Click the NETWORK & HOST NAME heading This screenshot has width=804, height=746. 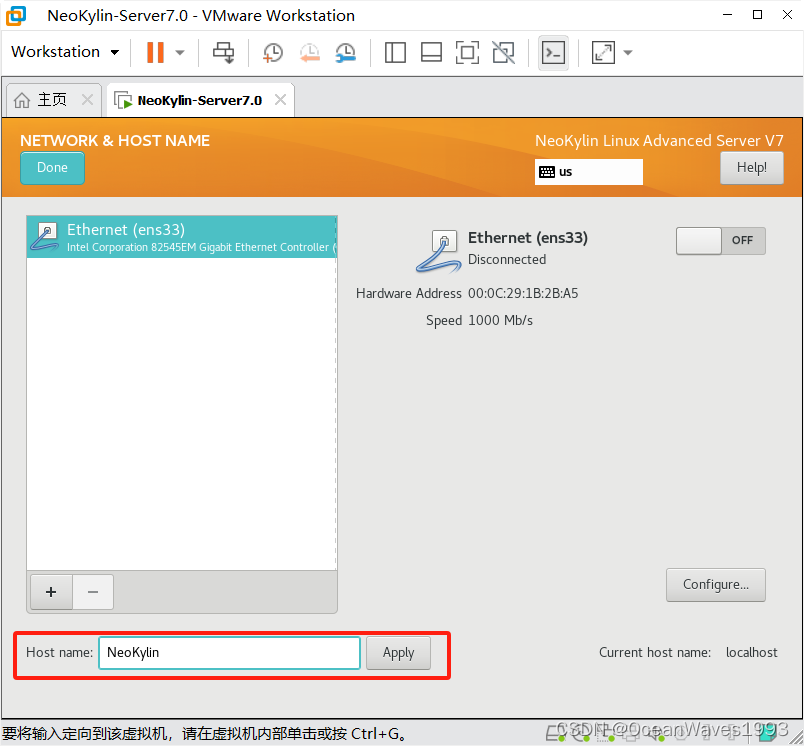click(x=115, y=140)
